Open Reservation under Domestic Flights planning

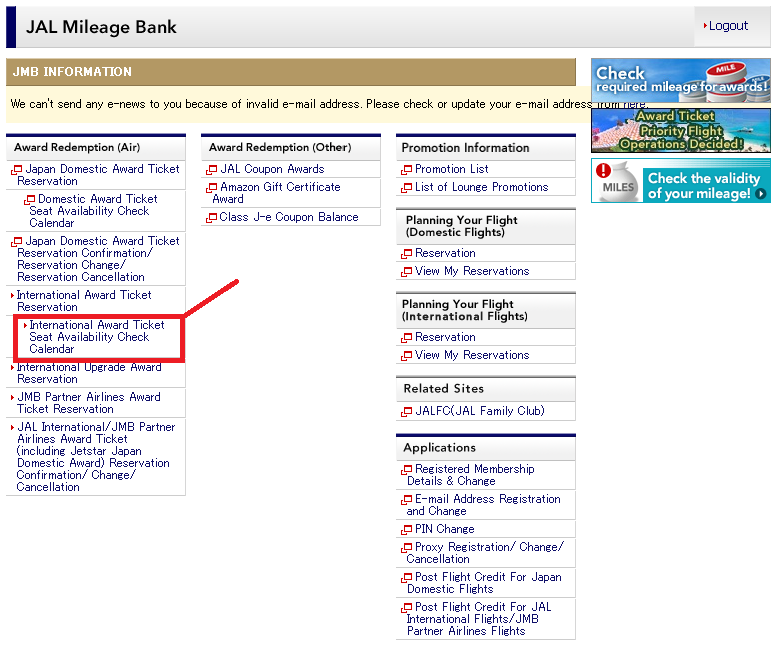pyautogui.click(x=445, y=253)
